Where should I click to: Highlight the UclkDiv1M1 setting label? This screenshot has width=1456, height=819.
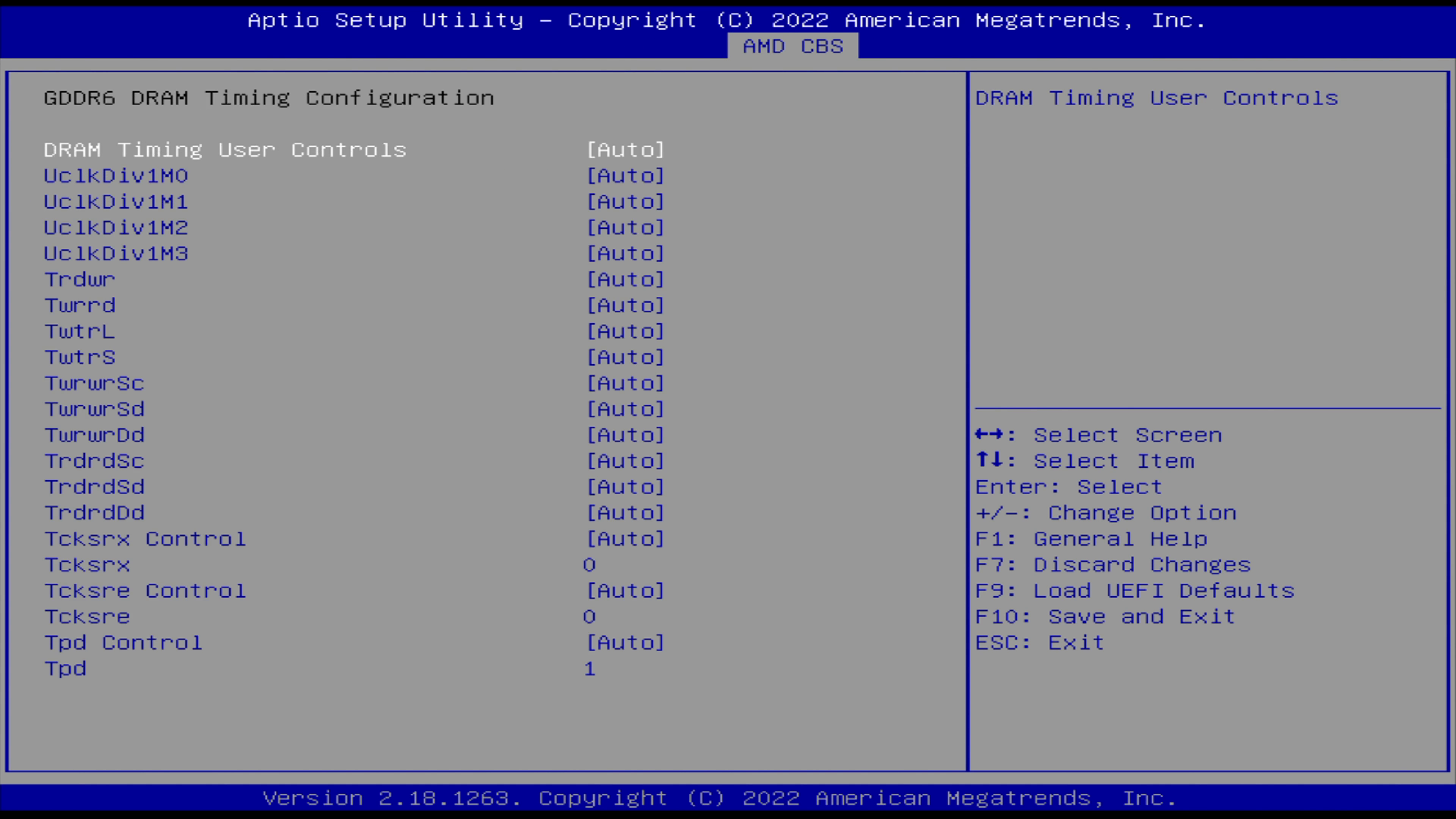[116, 202]
